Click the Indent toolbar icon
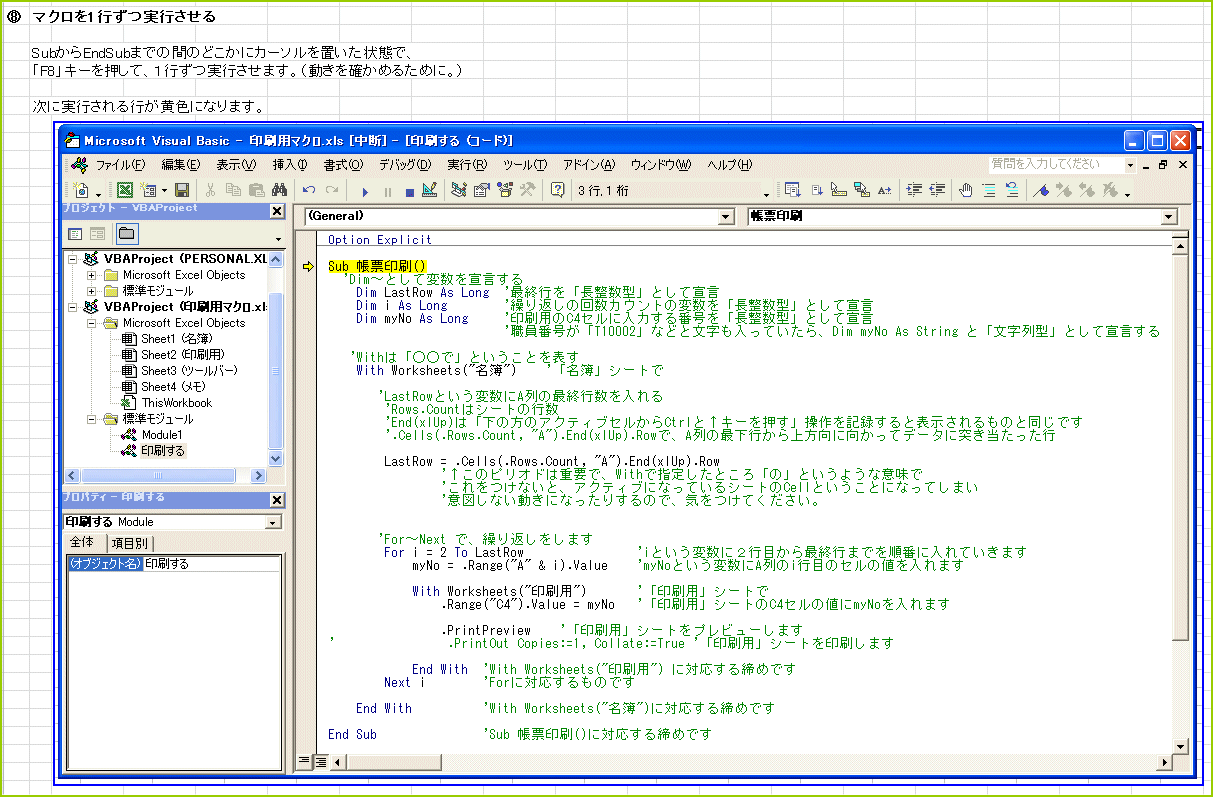 tap(914, 191)
